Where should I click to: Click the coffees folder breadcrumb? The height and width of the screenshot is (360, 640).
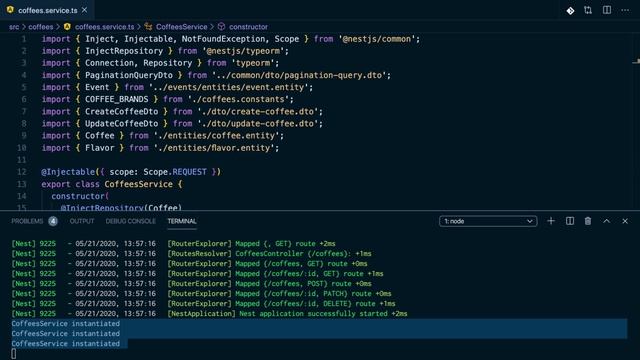tap(40, 27)
